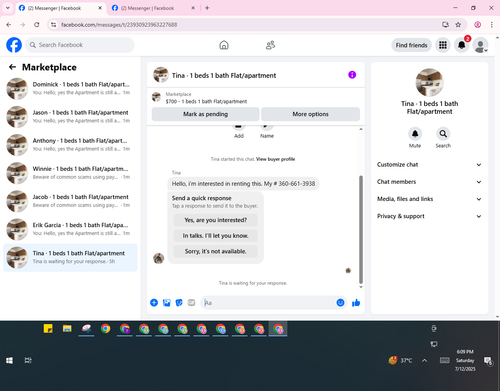Open Winnie conversation in Marketplace list
The height and width of the screenshot is (391, 500).
point(70,173)
